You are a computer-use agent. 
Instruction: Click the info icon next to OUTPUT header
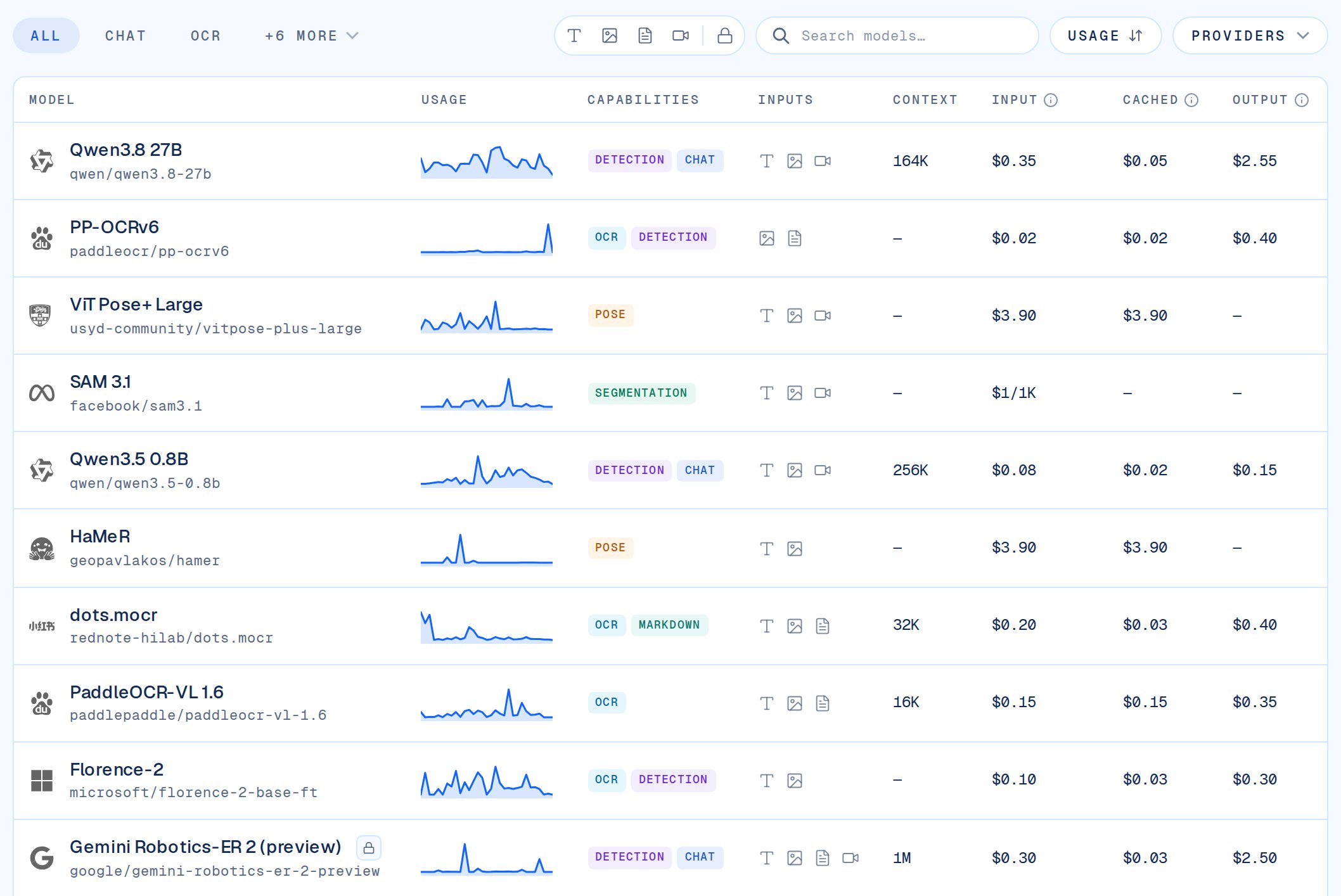[x=1302, y=100]
